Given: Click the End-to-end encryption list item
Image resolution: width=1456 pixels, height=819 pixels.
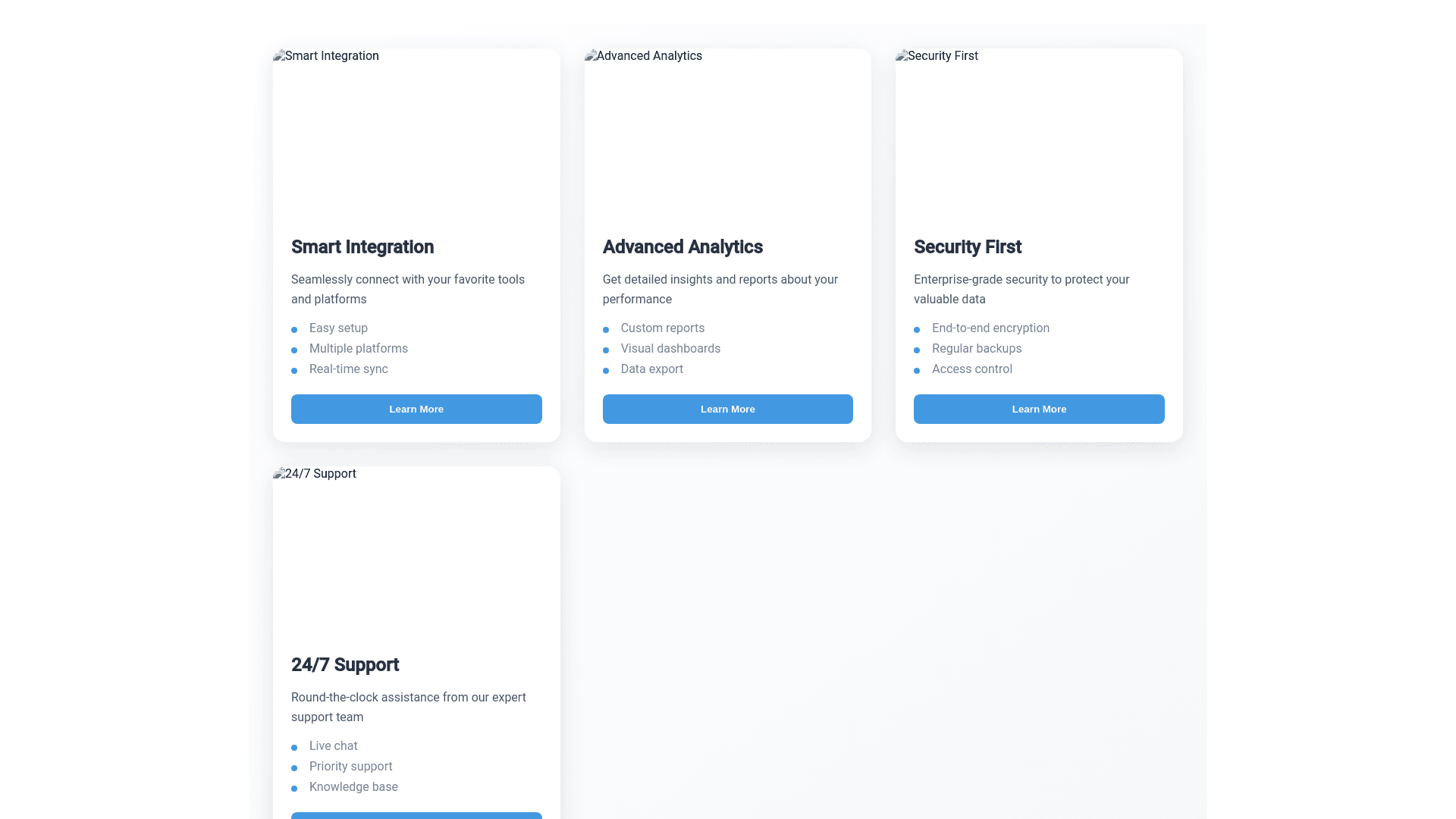Looking at the screenshot, I should (990, 328).
